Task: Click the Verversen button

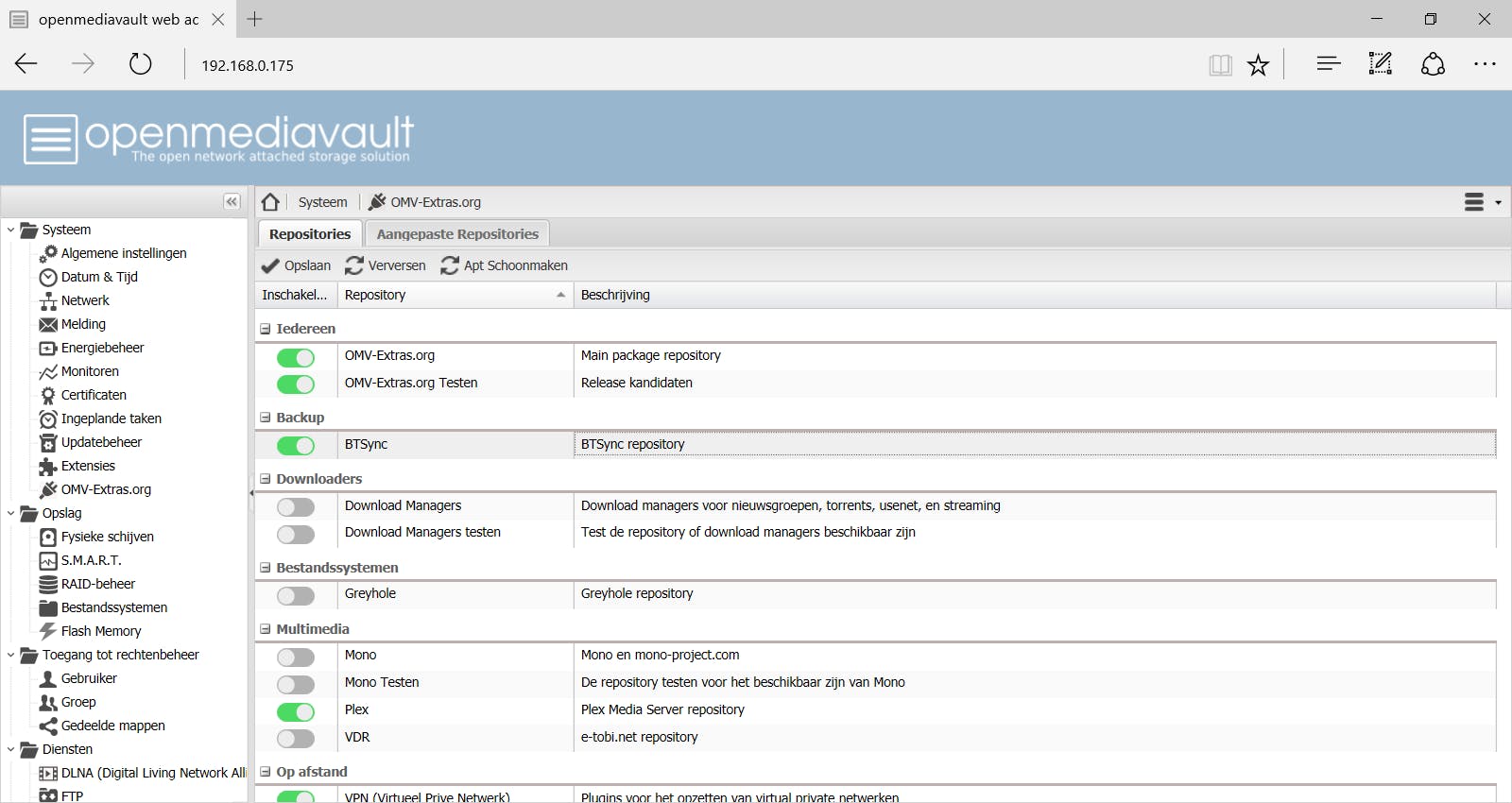Action: pyautogui.click(x=386, y=265)
